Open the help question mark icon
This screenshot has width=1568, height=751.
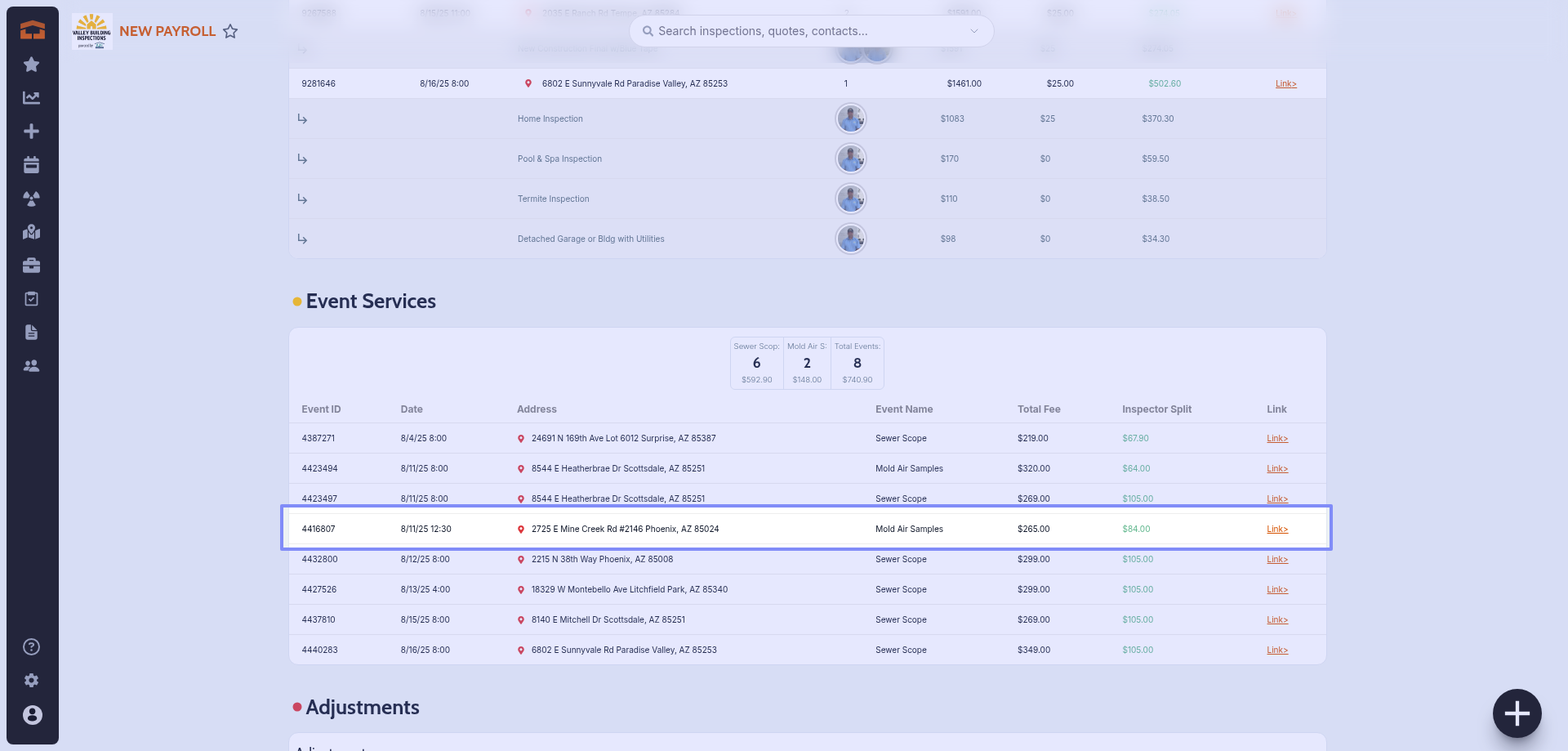coord(32,647)
